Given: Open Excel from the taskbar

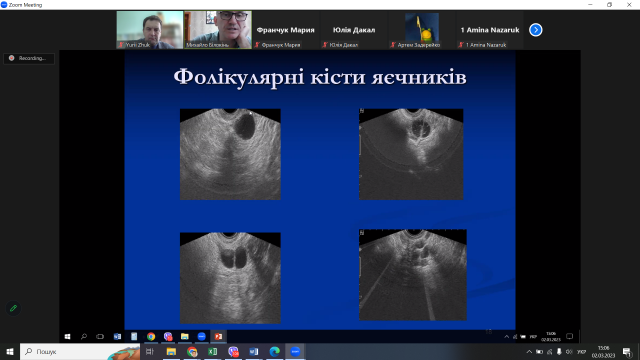Looking at the screenshot, I should click(213, 351).
